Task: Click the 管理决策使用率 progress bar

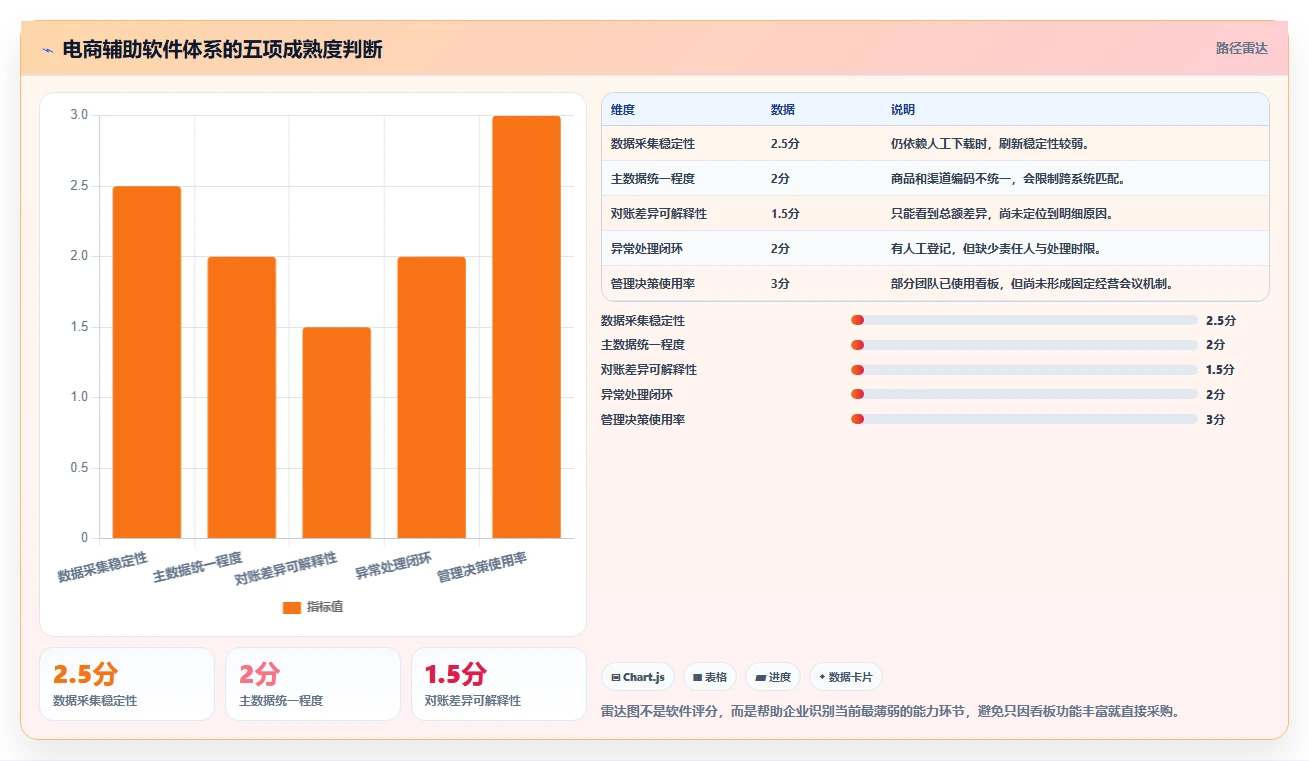Action: (1024, 419)
